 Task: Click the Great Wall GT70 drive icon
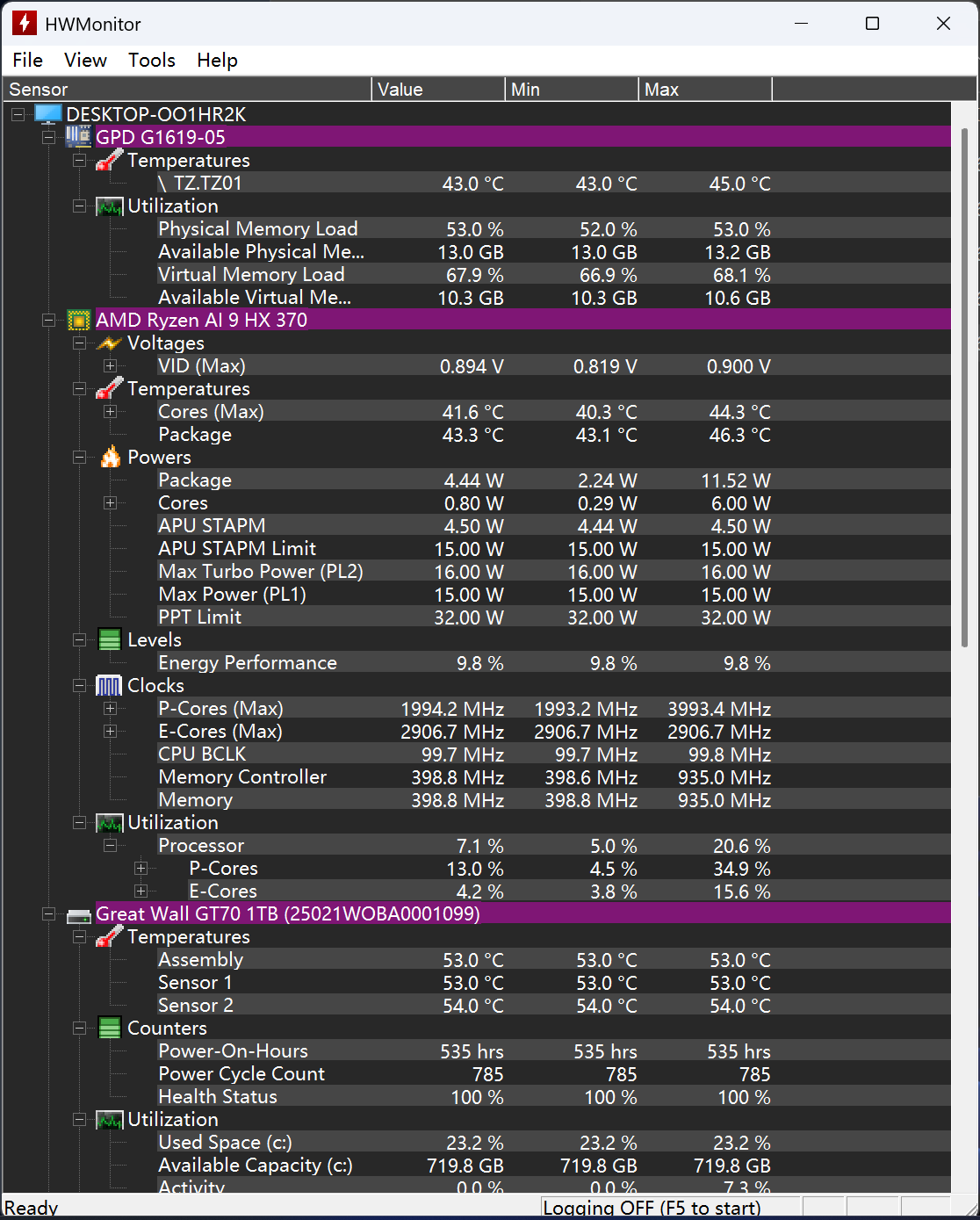click(x=79, y=914)
